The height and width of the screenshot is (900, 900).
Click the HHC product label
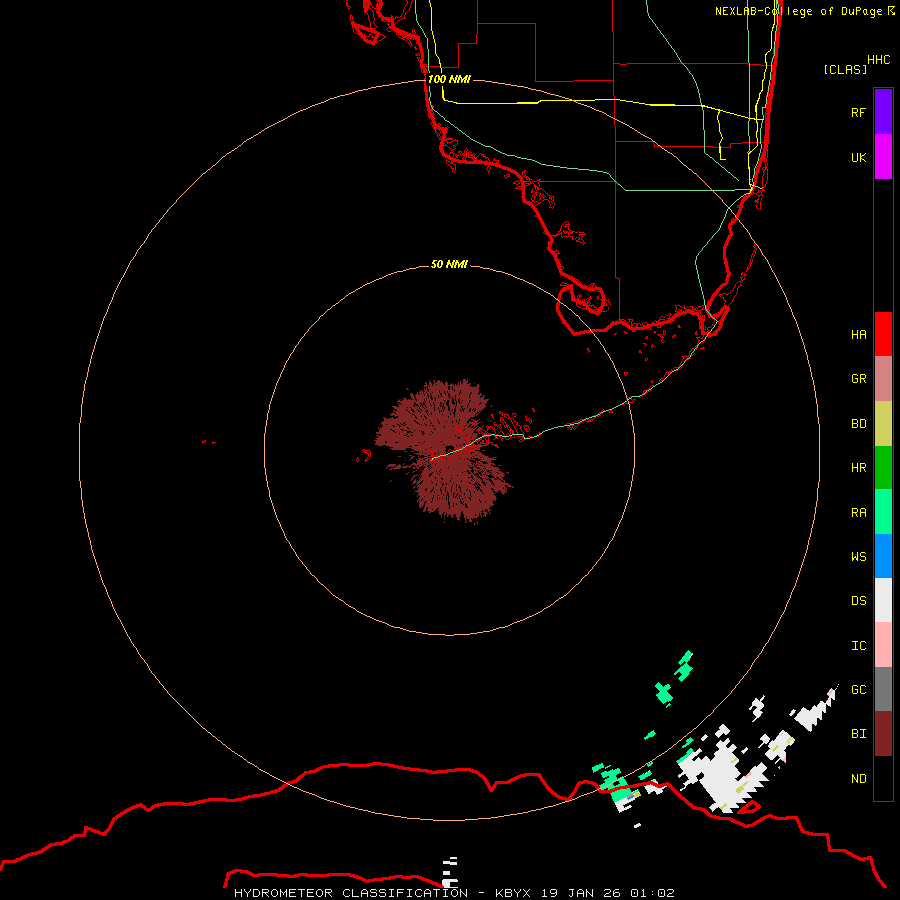point(878,60)
